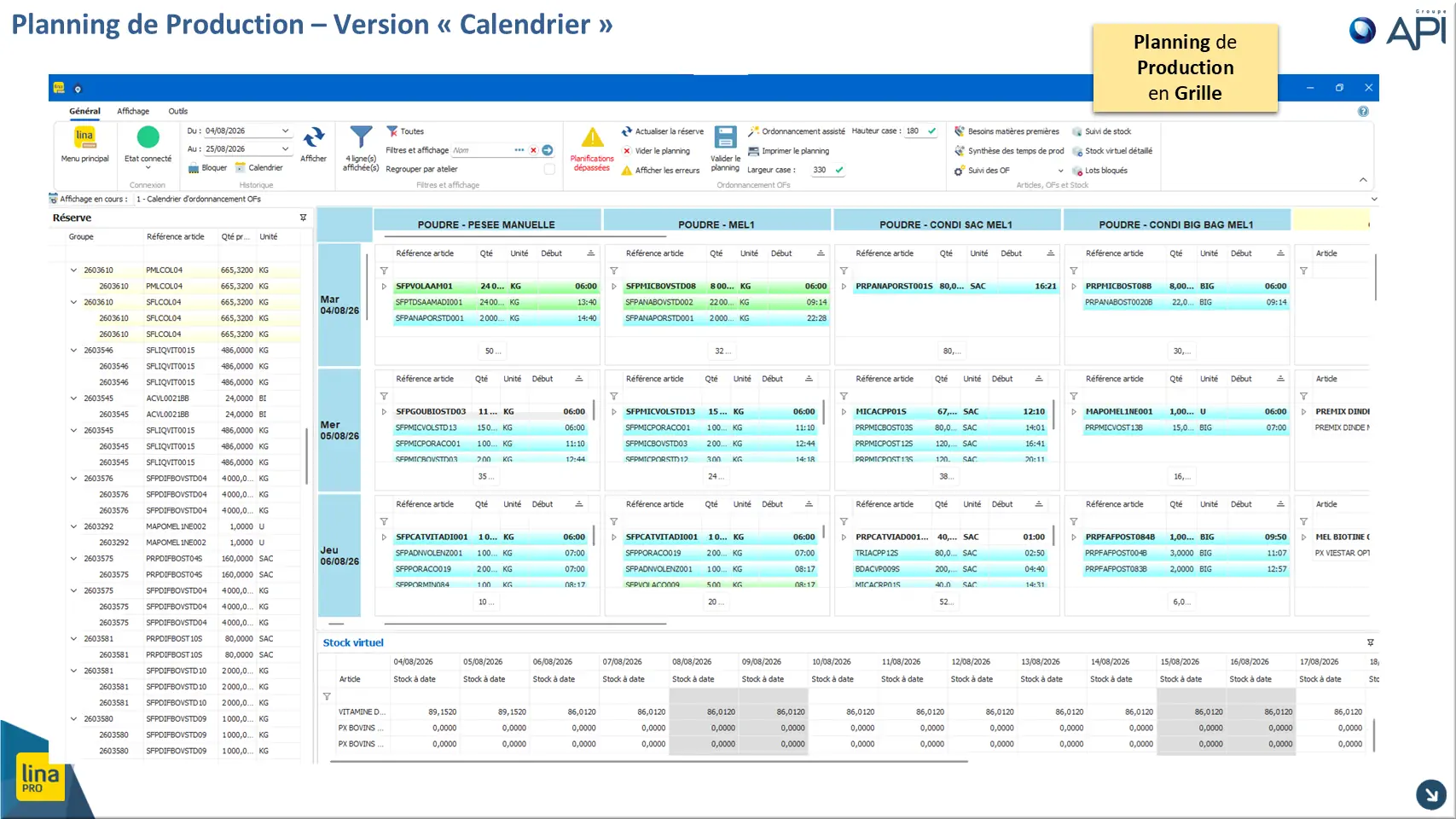Viewport: 1456px width, 819px height.
Task: Switch to the Outils tab
Action: [177, 112]
